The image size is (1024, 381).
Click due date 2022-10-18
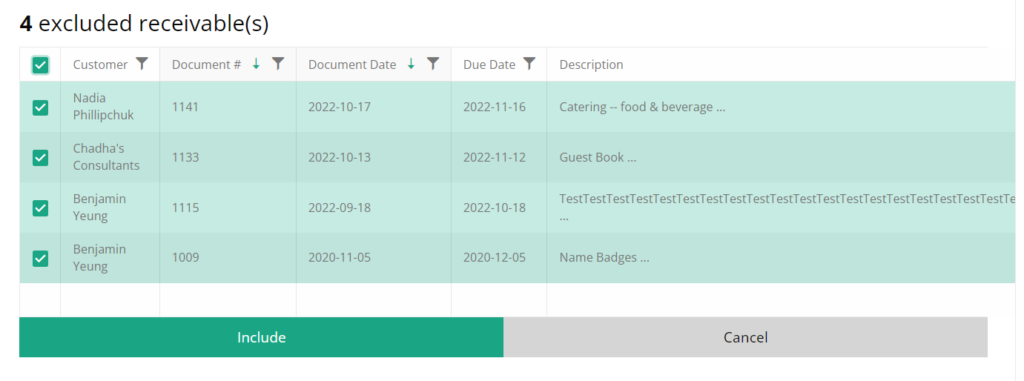point(494,208)
